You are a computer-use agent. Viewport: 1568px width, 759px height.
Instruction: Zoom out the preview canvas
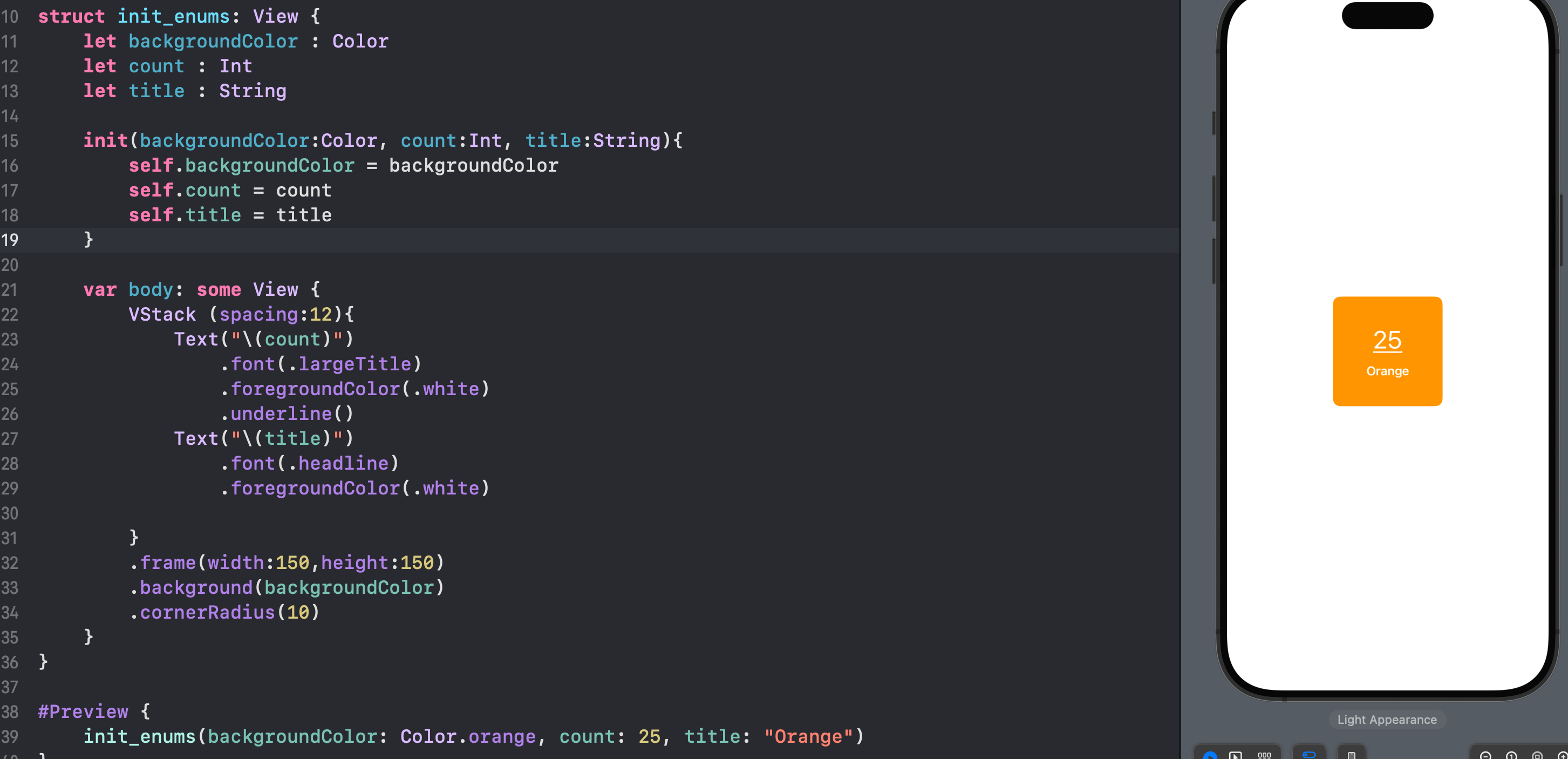[x=1485, y=755]
